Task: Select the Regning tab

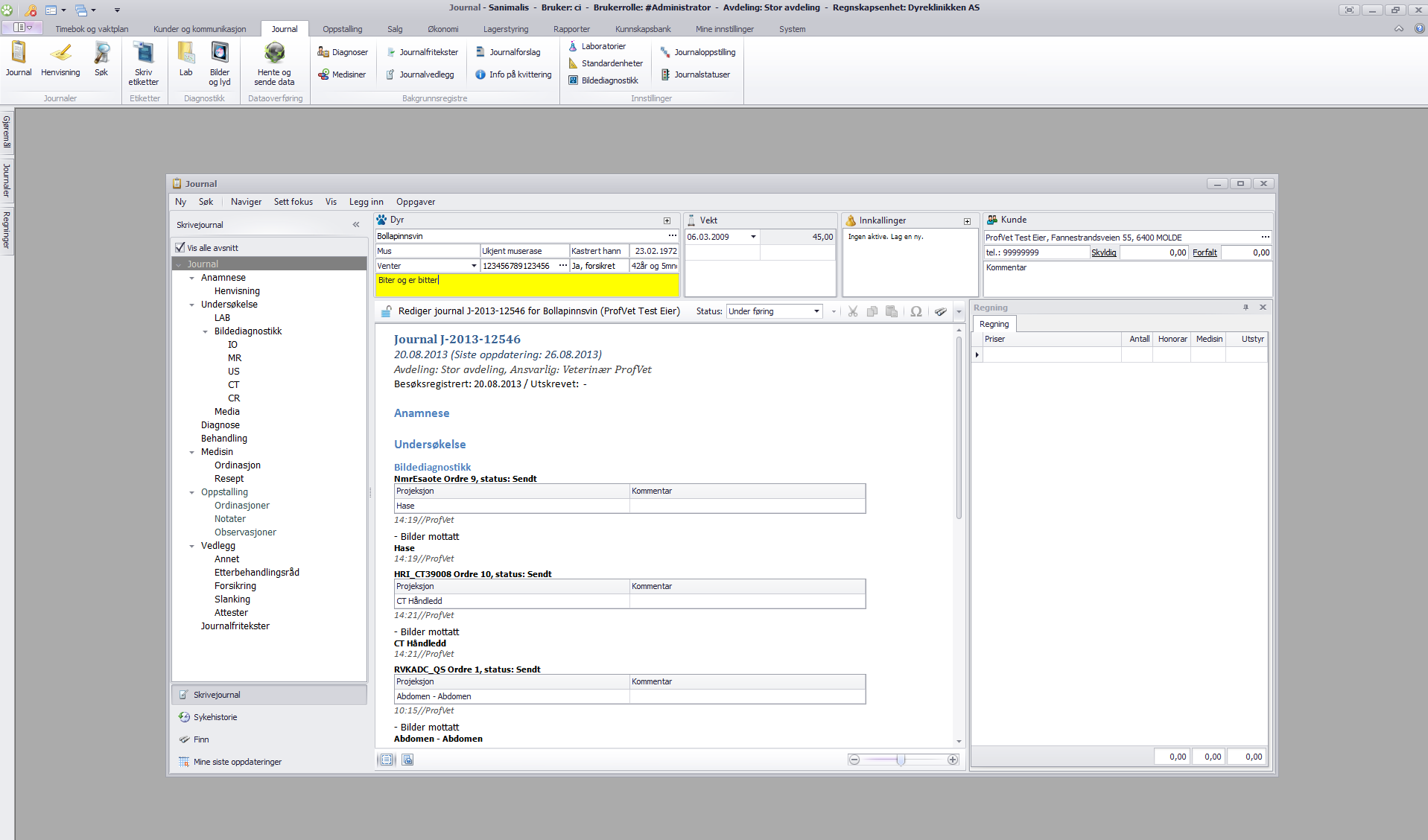Action: point(994,324)
